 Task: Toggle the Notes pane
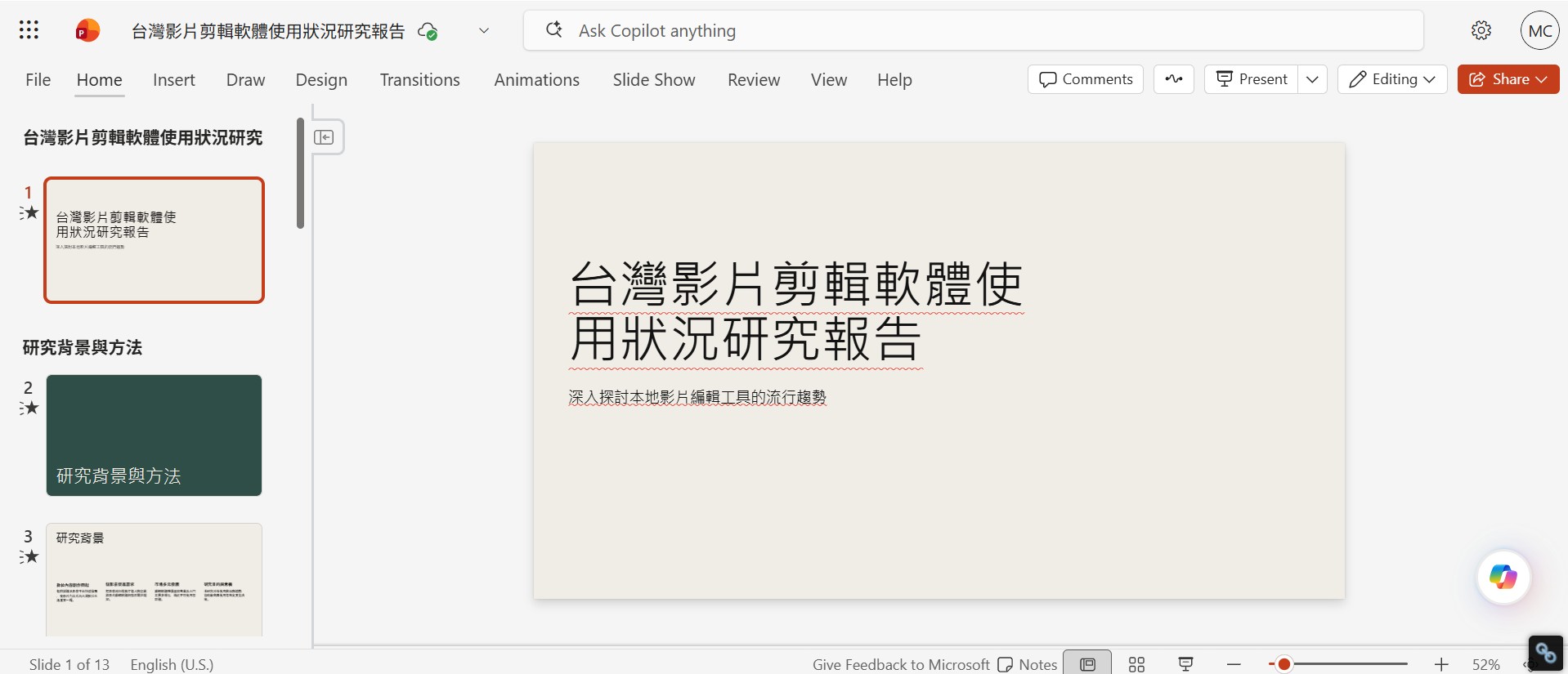1028,664
